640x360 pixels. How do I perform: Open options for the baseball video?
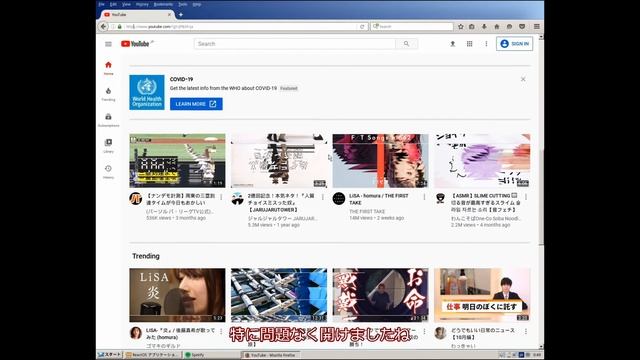[221, 197]
